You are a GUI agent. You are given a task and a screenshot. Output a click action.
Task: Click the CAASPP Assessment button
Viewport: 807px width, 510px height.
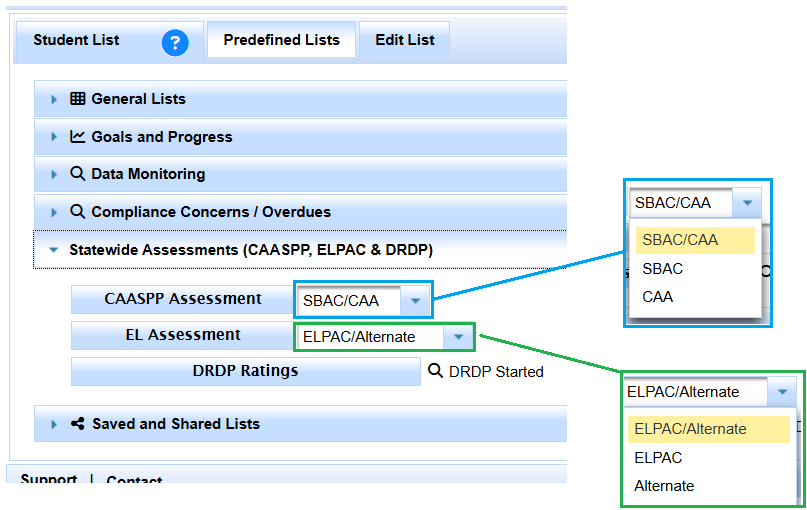182,300
